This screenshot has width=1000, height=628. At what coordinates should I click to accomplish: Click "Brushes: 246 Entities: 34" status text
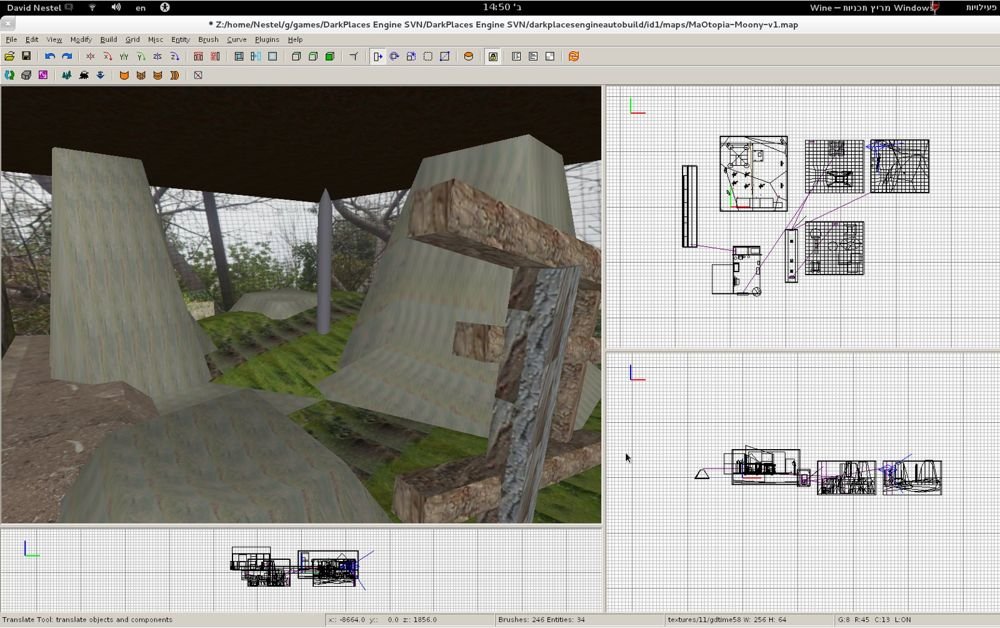click(x=541, y=619)
